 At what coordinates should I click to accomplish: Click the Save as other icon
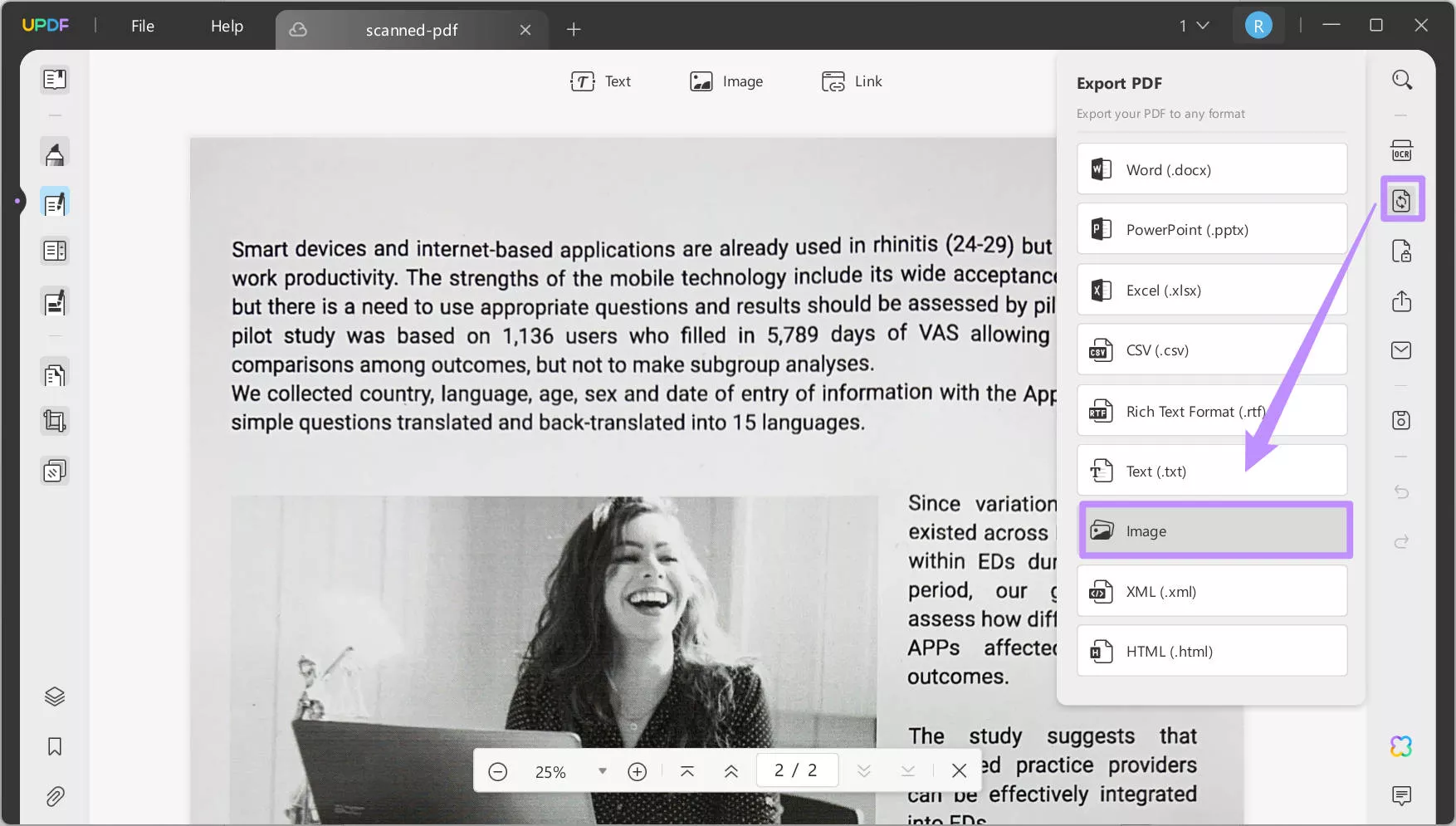[x=1402, y=420]
